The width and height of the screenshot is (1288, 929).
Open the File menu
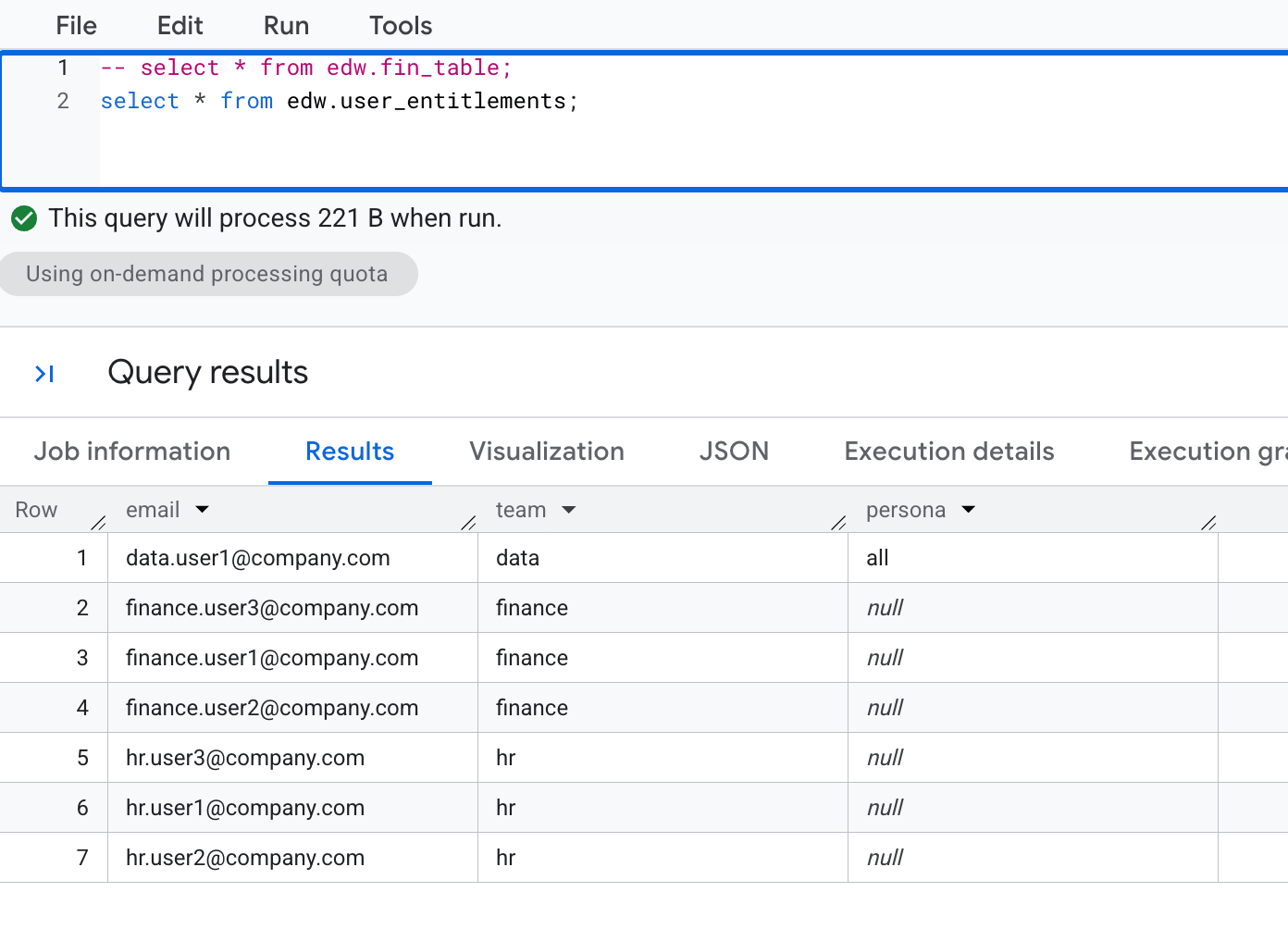tap(76, 26)
